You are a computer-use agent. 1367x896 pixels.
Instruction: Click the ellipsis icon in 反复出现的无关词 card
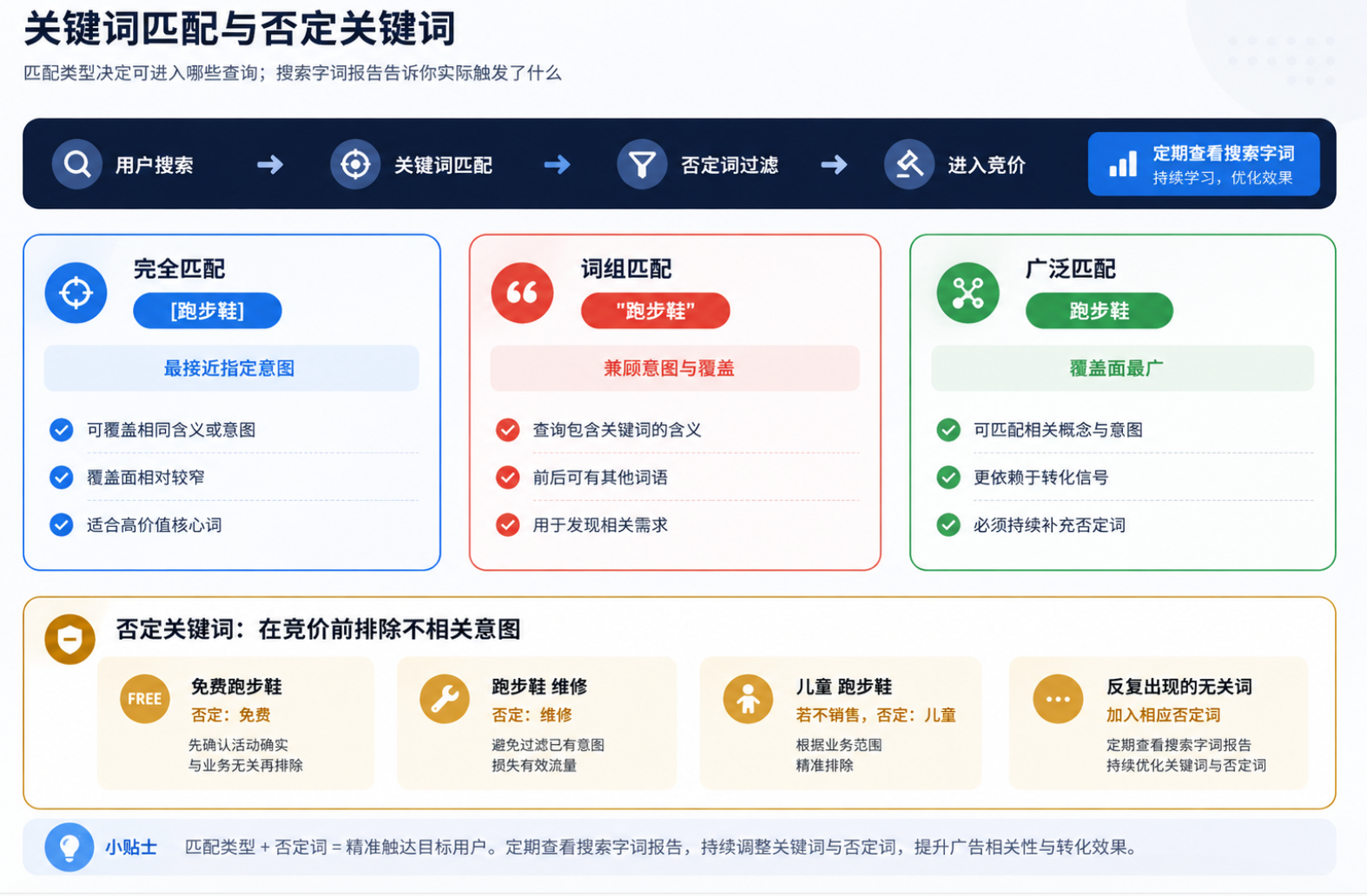(1058, 699)
